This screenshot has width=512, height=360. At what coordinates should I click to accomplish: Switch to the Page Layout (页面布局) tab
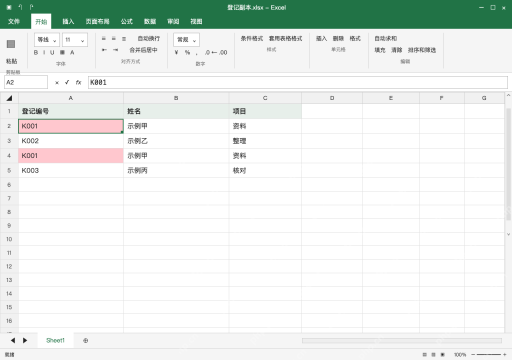click(x=97, y=21)
